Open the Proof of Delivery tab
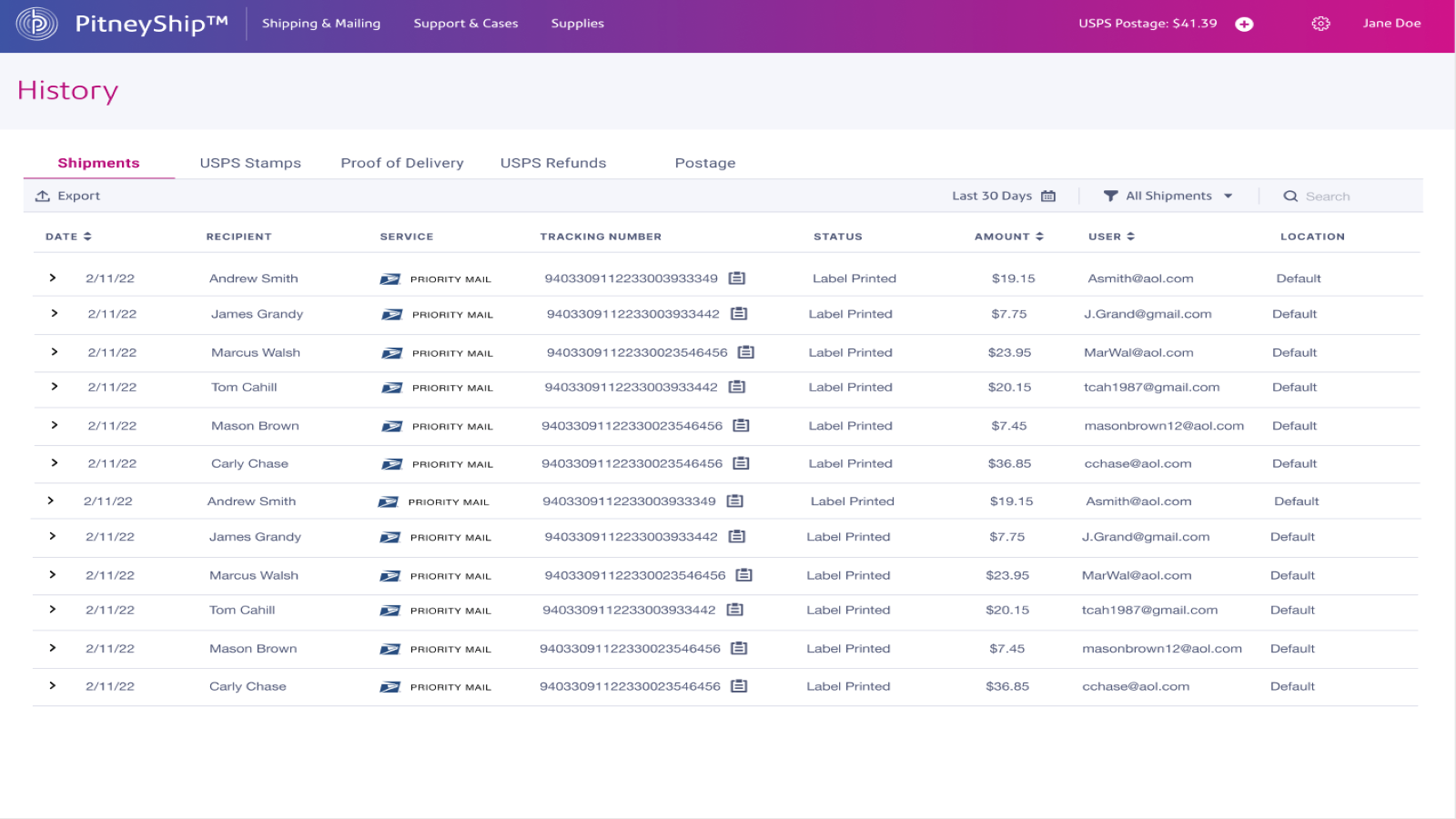1456x819 pixels. [x=402, y=163]
